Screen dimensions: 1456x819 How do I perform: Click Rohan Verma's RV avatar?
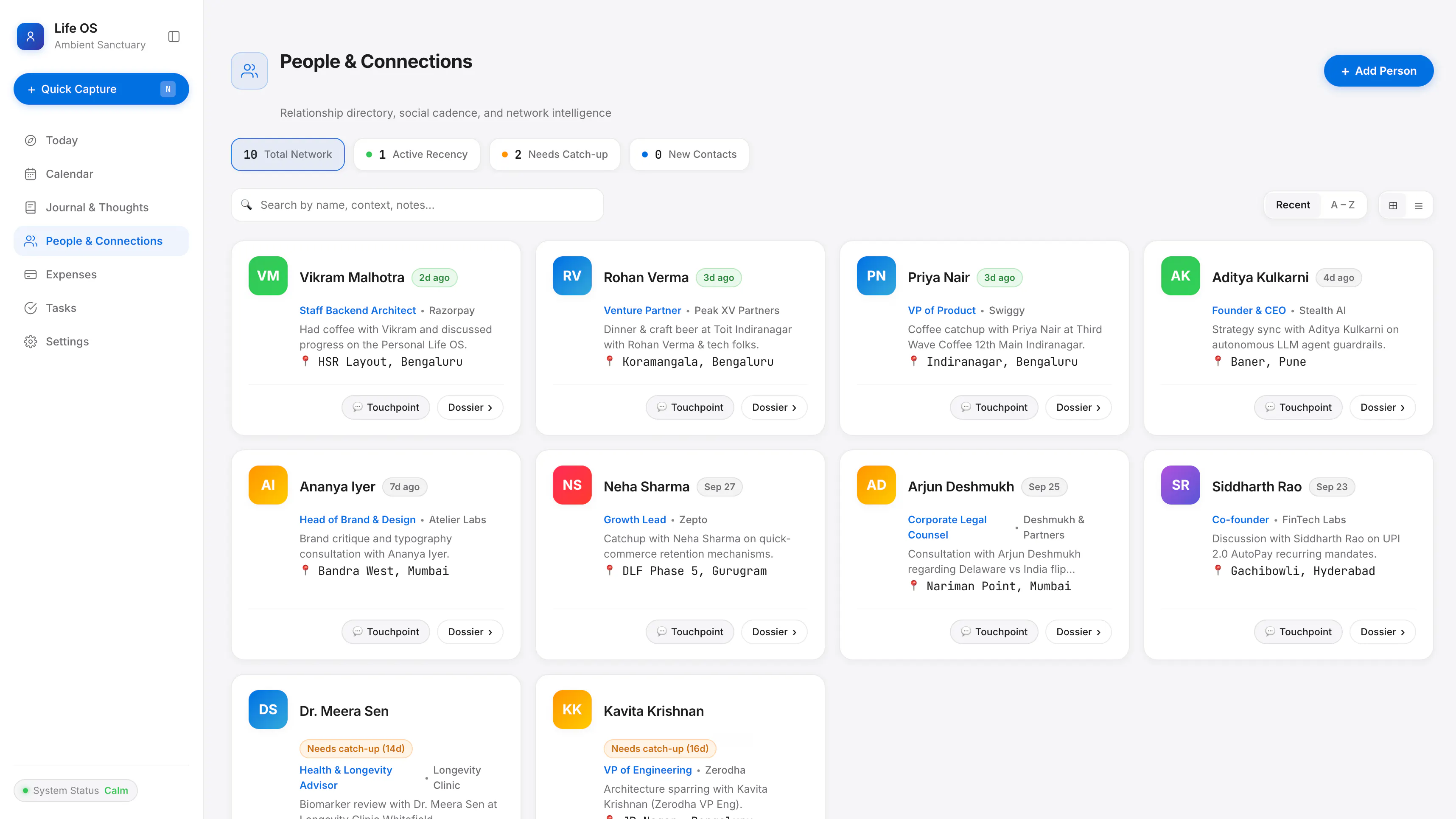coord(572,276)
